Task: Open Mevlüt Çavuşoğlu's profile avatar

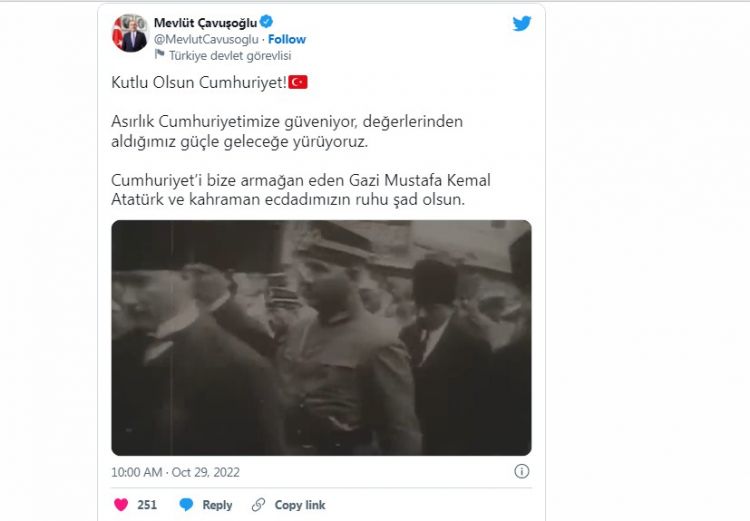Action: [130, 33]
